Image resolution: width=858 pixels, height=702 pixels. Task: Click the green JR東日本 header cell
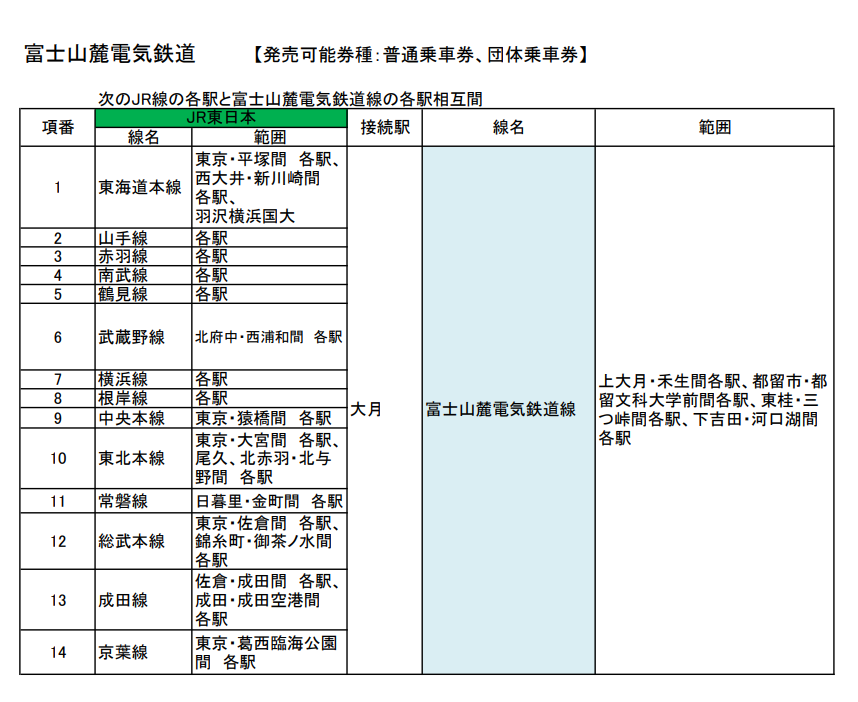(221, 118)
